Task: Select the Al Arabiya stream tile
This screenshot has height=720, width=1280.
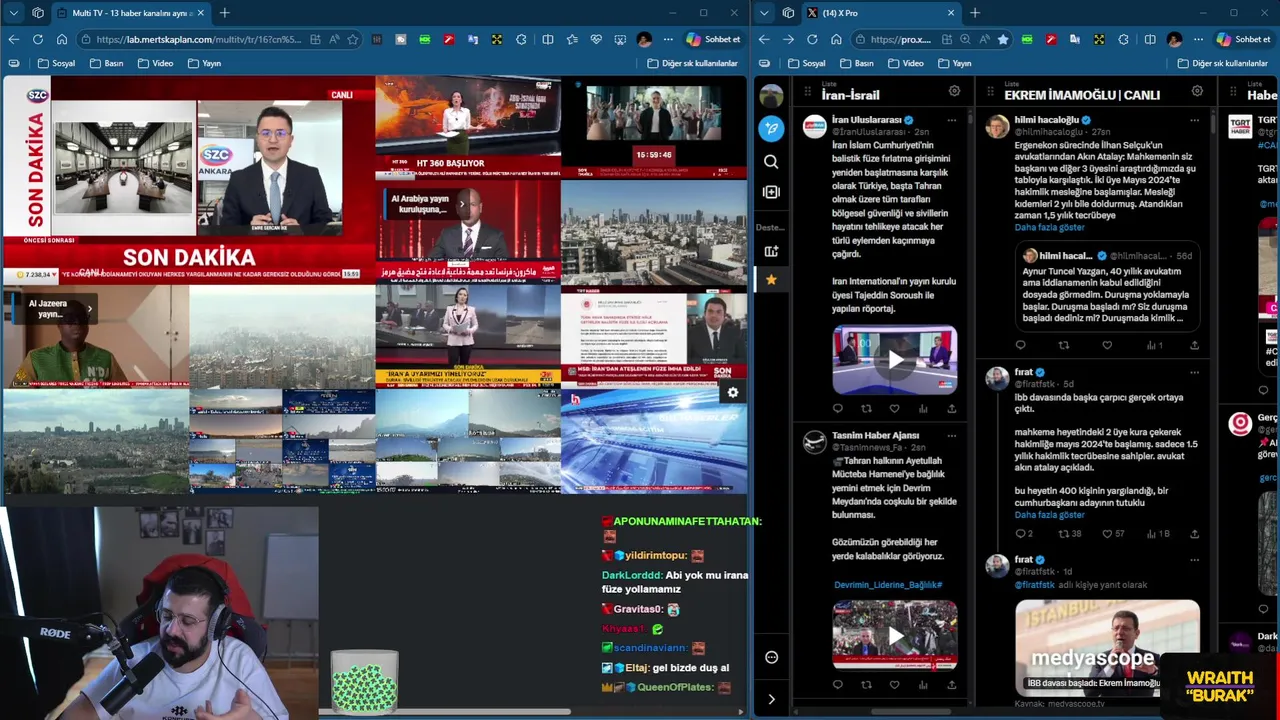Action: (468, 231)
